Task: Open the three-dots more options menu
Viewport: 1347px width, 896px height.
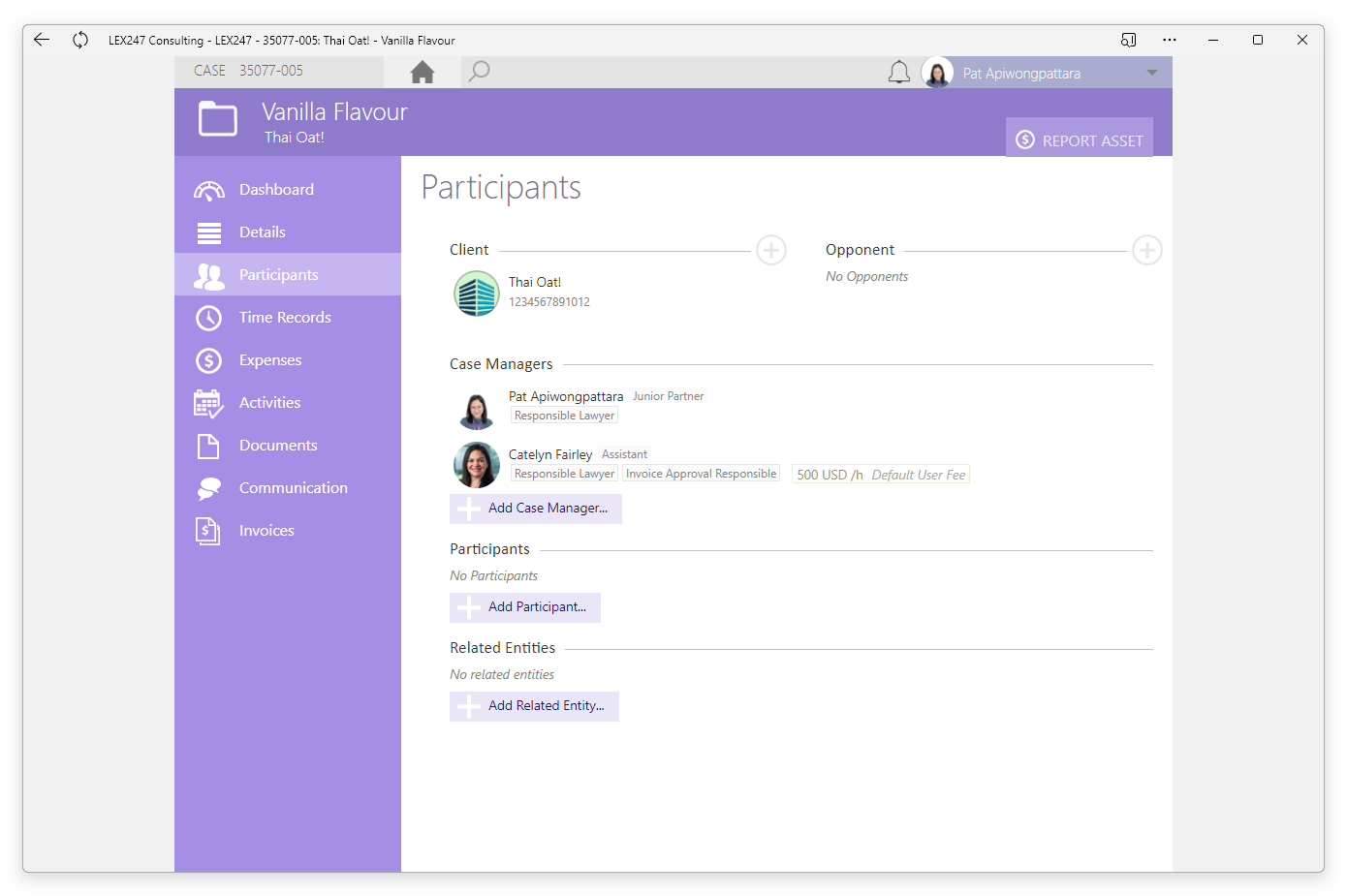Action: point(1170,40)
